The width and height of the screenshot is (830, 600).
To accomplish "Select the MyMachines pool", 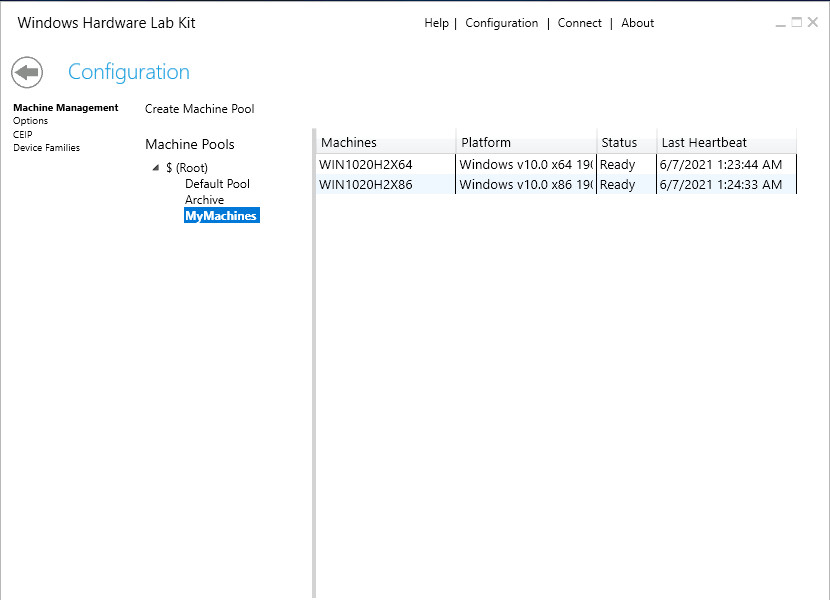I will (221, 216).
